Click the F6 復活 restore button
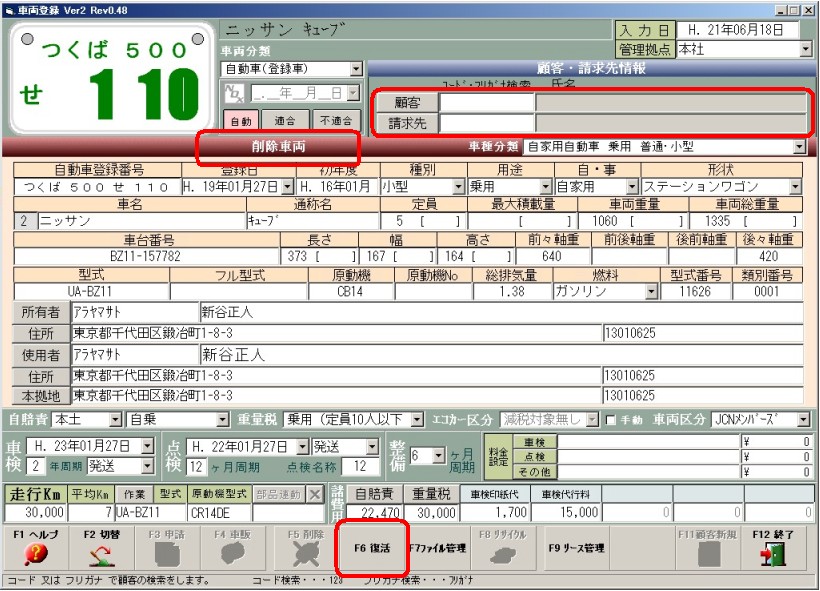This screenshot has height=591, width=820. [372, 548]
